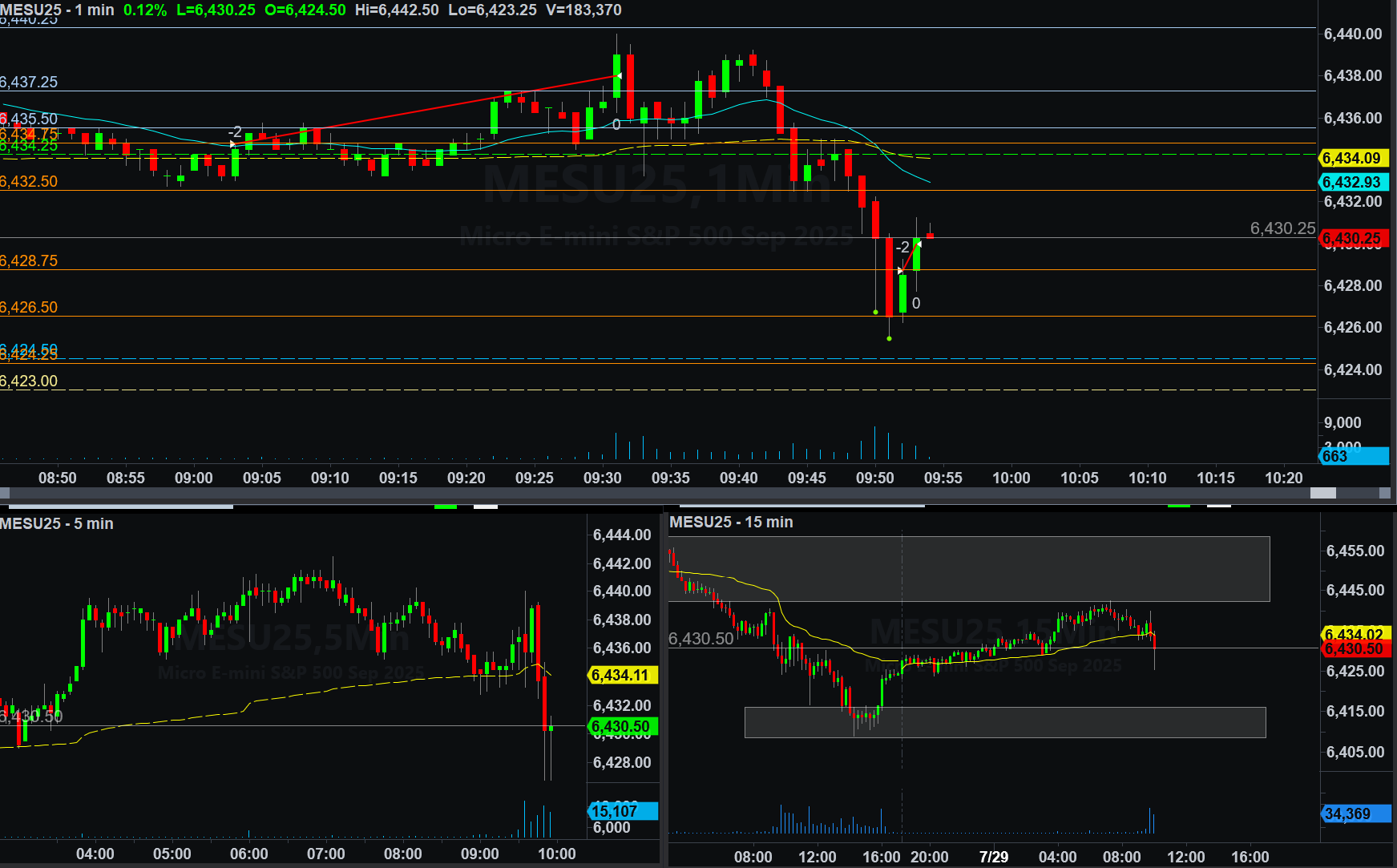Click the 07:00 time label on the 5 min axis
Viewport: 1397px width, 868px height.
326,854
